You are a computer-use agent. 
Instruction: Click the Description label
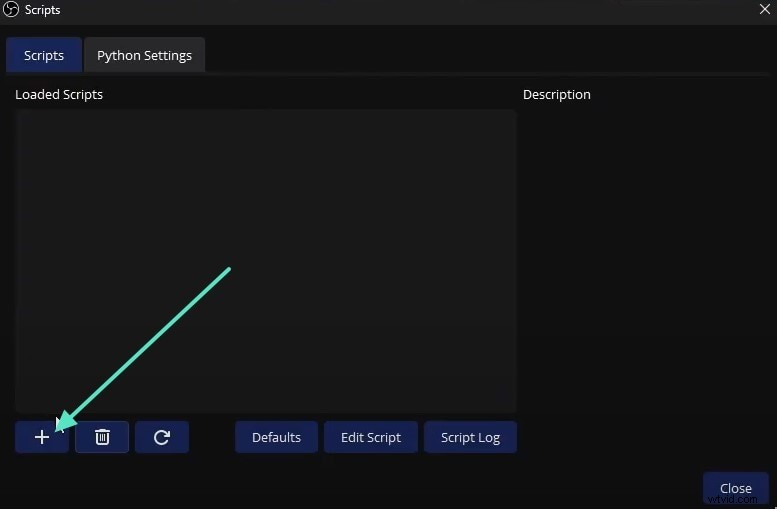click(556, 94)
